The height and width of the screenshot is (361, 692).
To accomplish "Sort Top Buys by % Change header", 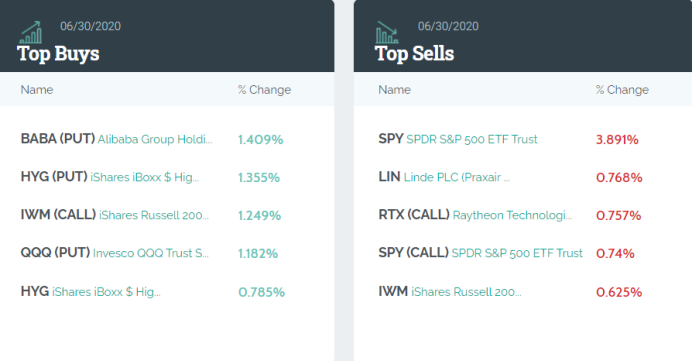I will [x=264, y=90].
